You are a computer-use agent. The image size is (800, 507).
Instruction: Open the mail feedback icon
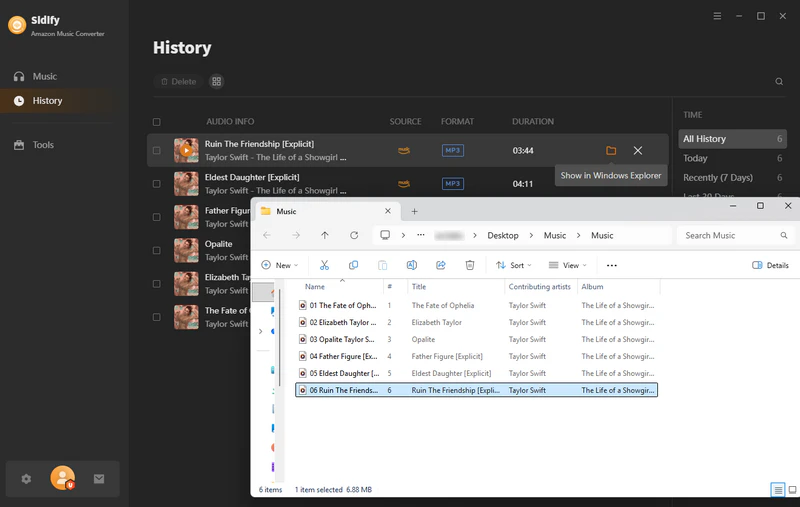click(x=99, y=479)
